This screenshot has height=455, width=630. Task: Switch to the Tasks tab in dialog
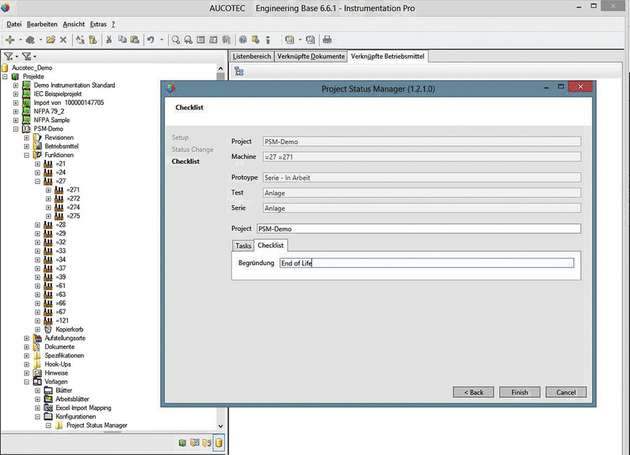[x=243, y=246]
